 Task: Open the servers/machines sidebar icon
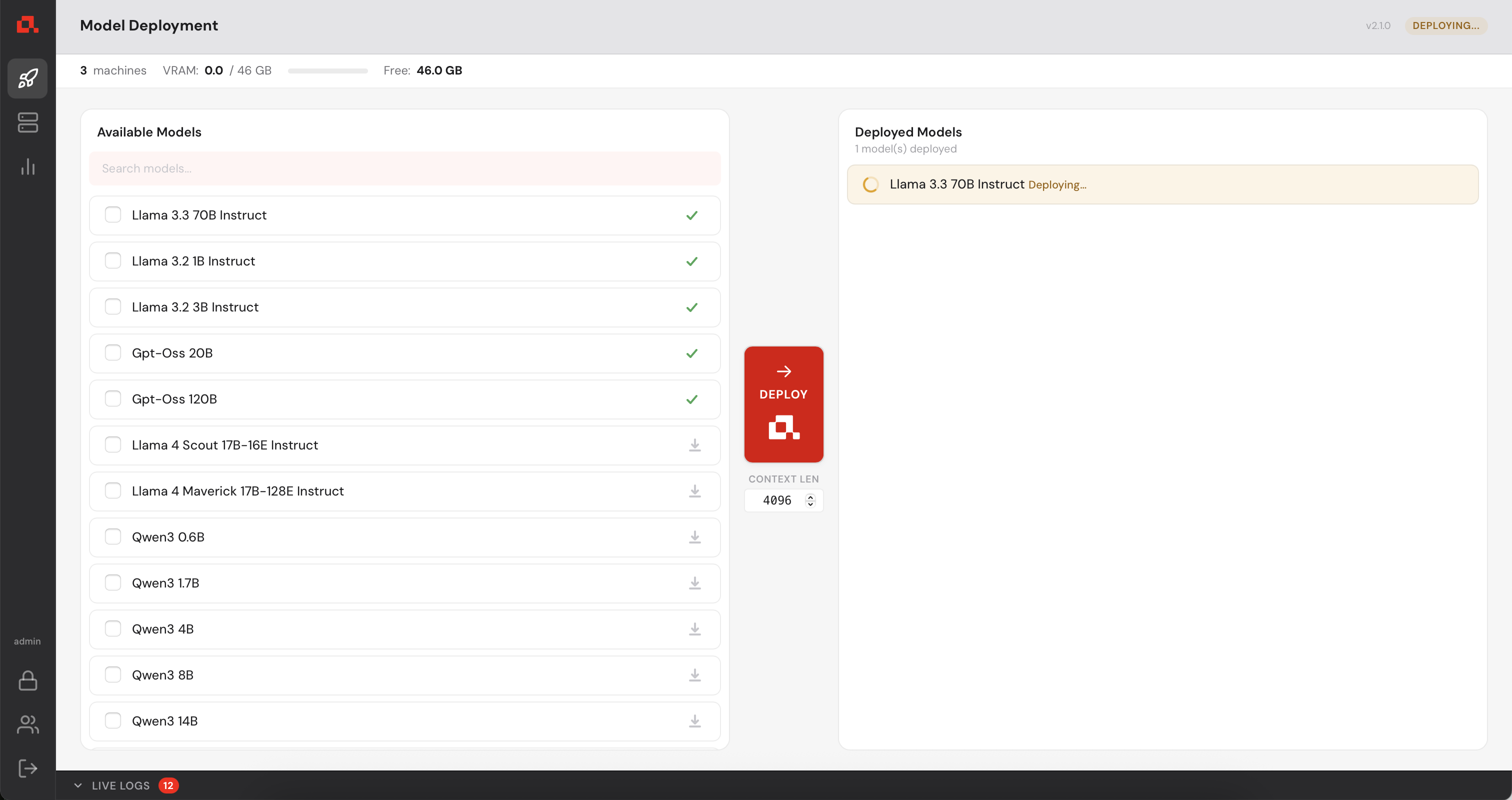(27, 122)
